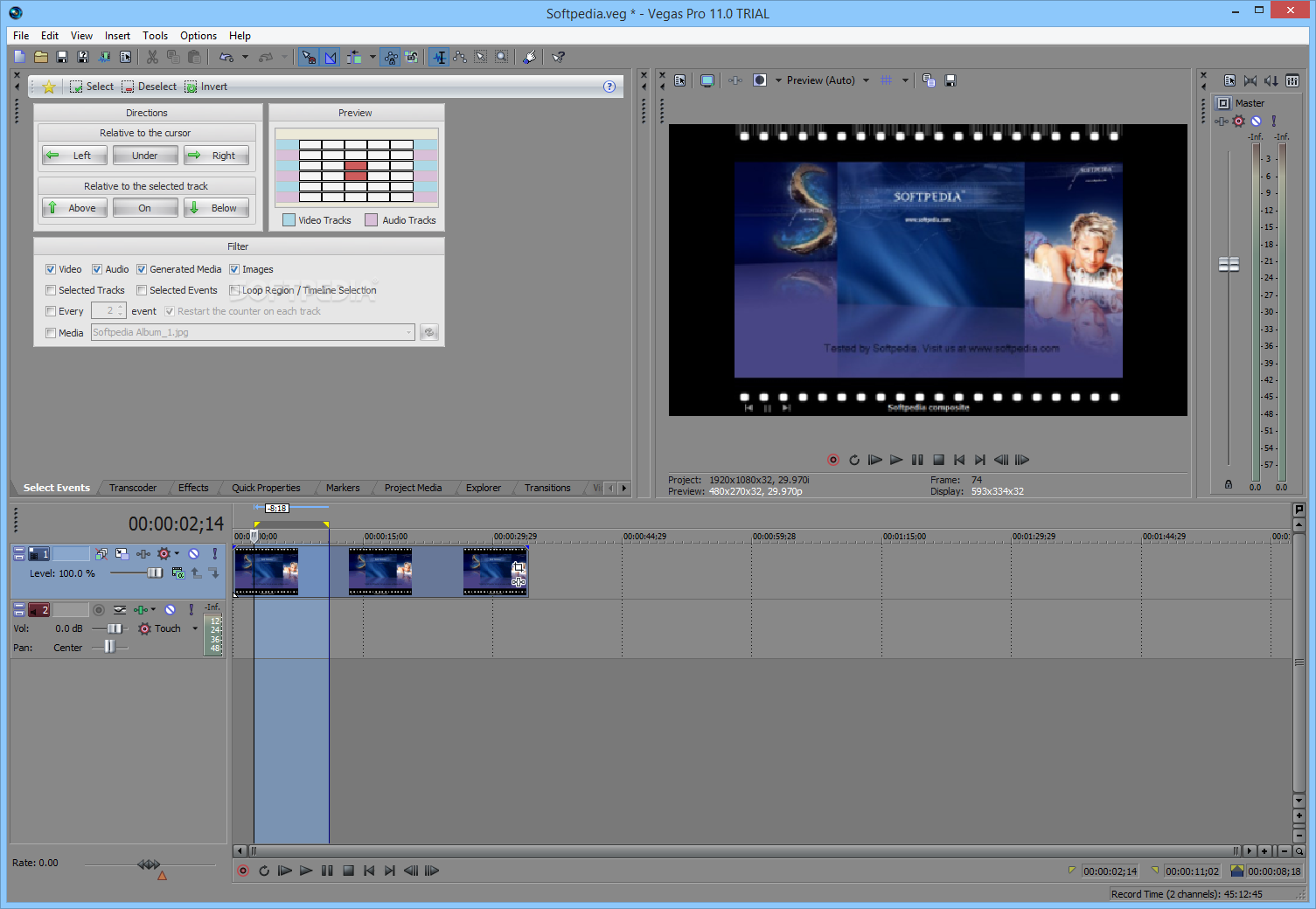This screenshot has height=909, width=1316.
Task: Click Play in the timeline transport bar
Action: click(305, 871)
